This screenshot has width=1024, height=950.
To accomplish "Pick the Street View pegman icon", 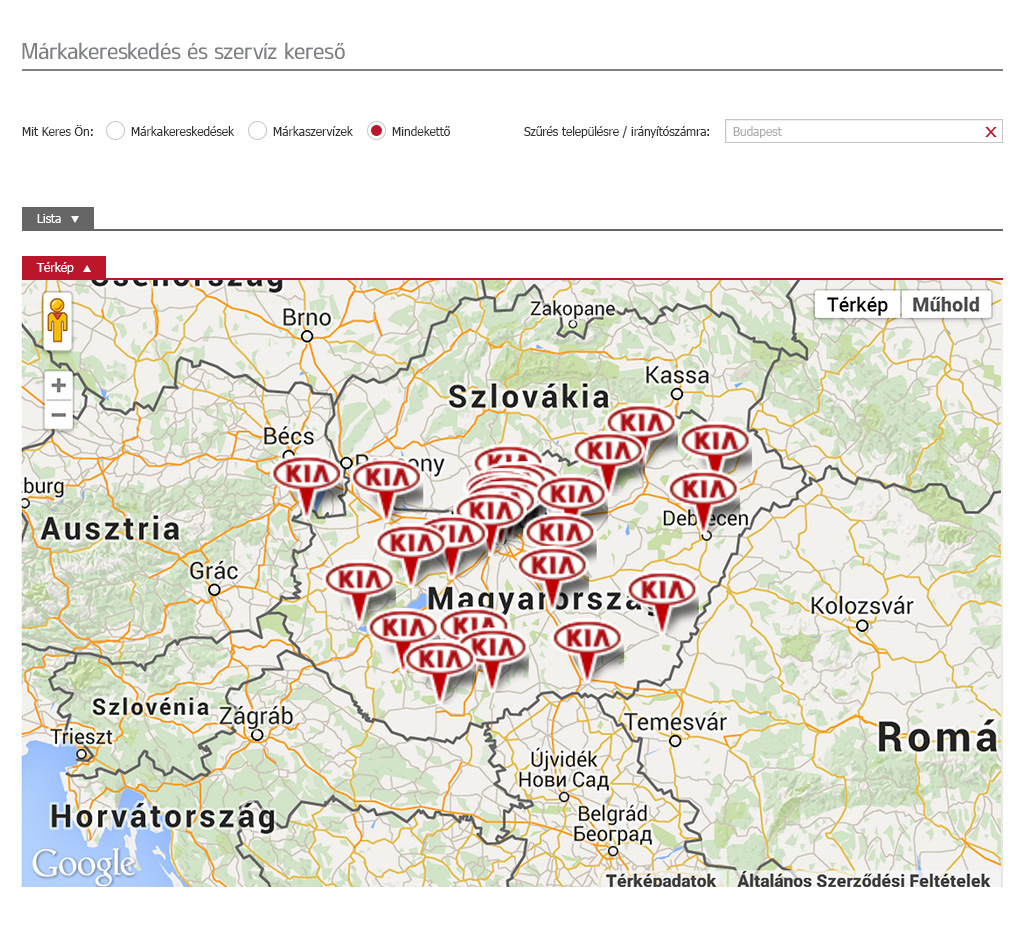I will tap(57, 321).
